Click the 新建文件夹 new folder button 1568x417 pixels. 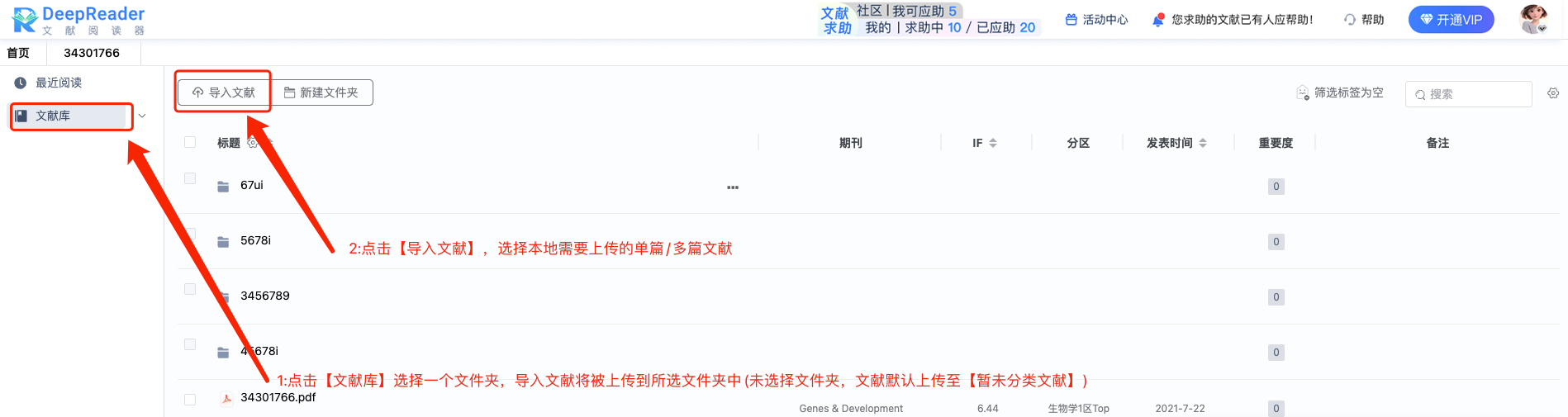322,92
